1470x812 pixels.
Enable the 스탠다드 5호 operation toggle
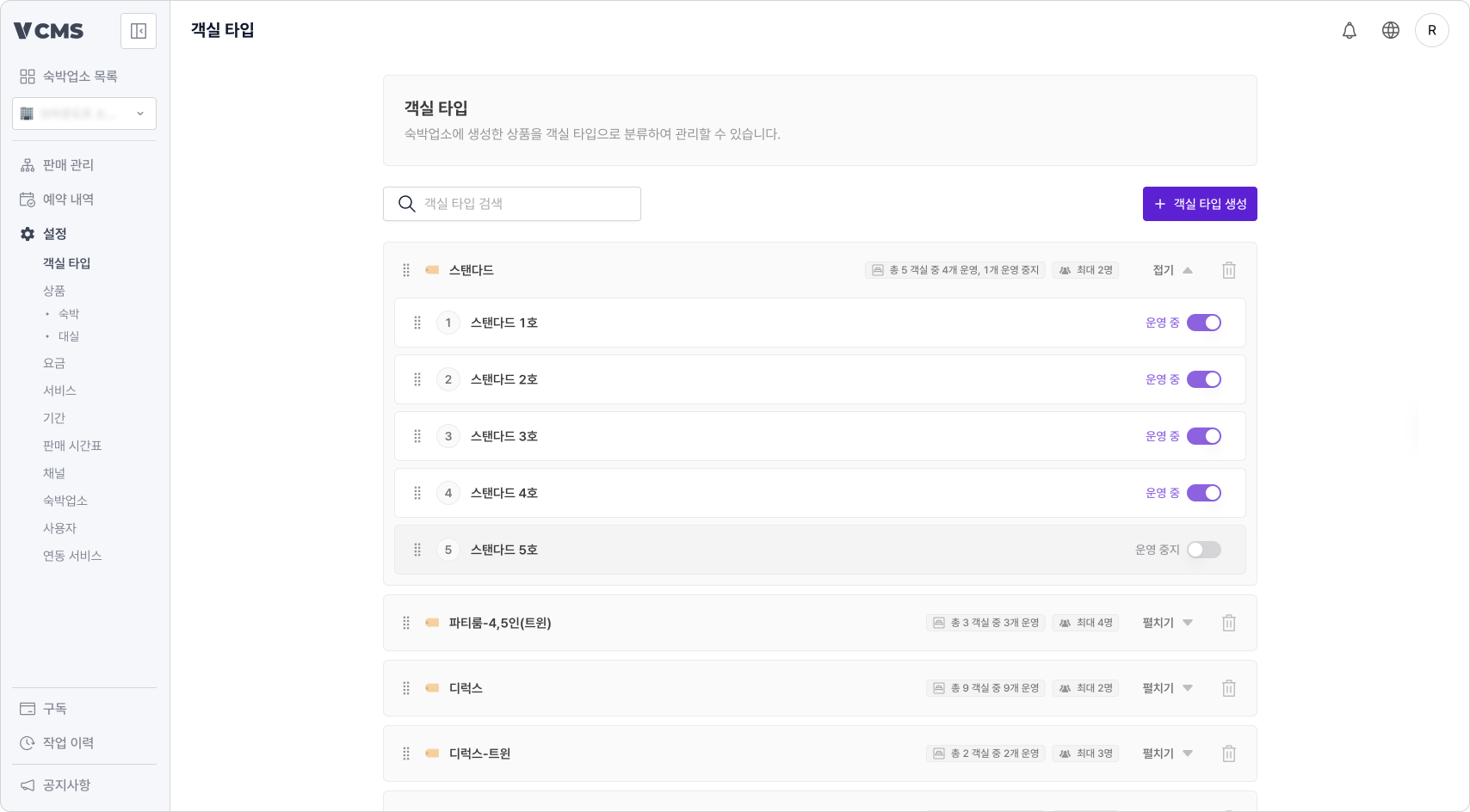[1203, 550]
